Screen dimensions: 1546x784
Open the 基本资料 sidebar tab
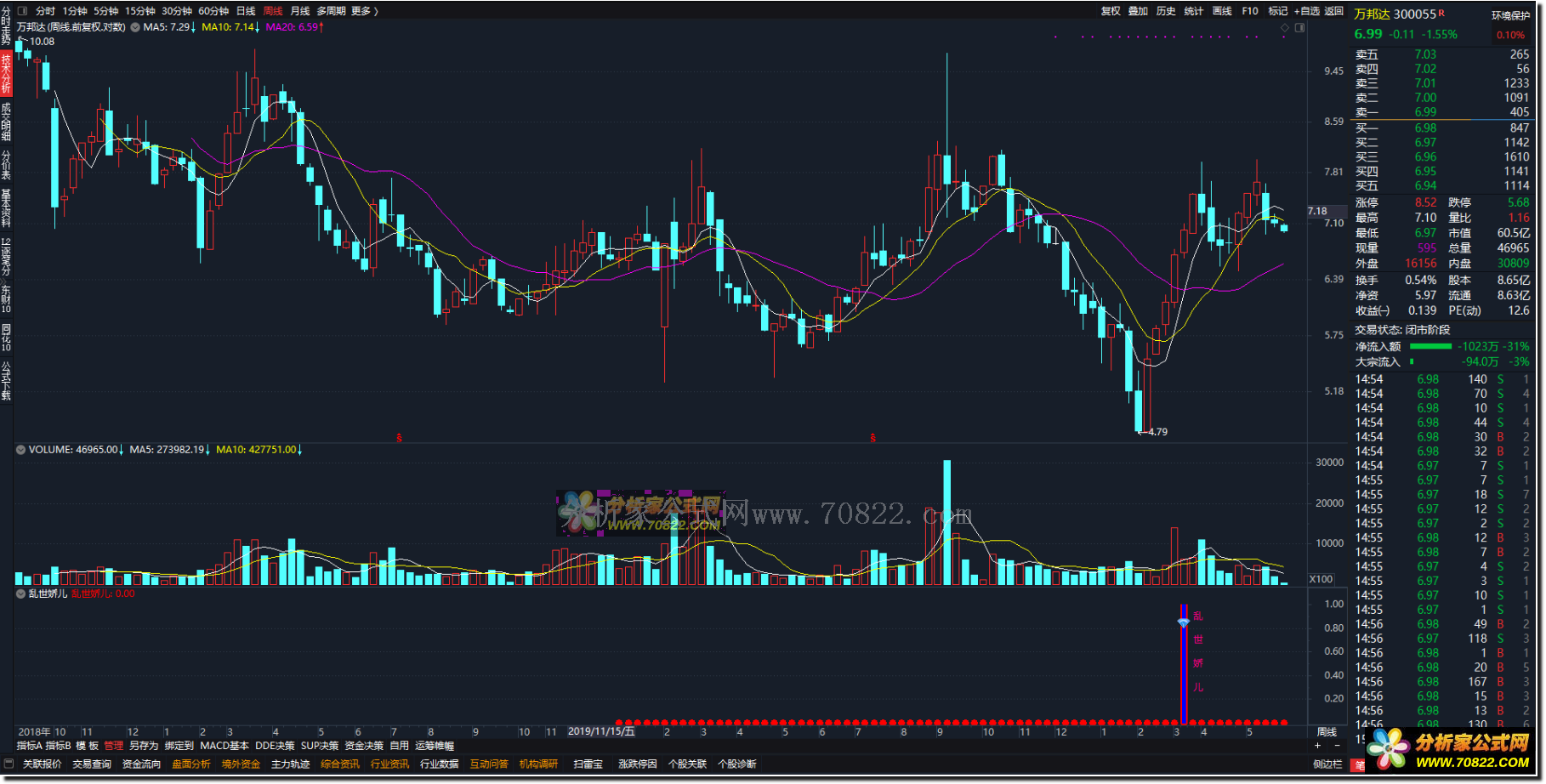6,208
